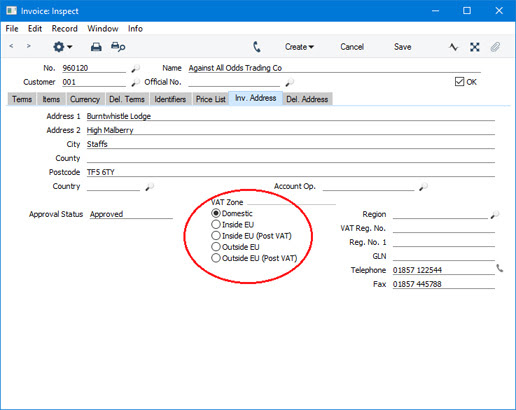Click lookup icon beside invoice No.
Screen dimensions: 516x410
point(135,68)
